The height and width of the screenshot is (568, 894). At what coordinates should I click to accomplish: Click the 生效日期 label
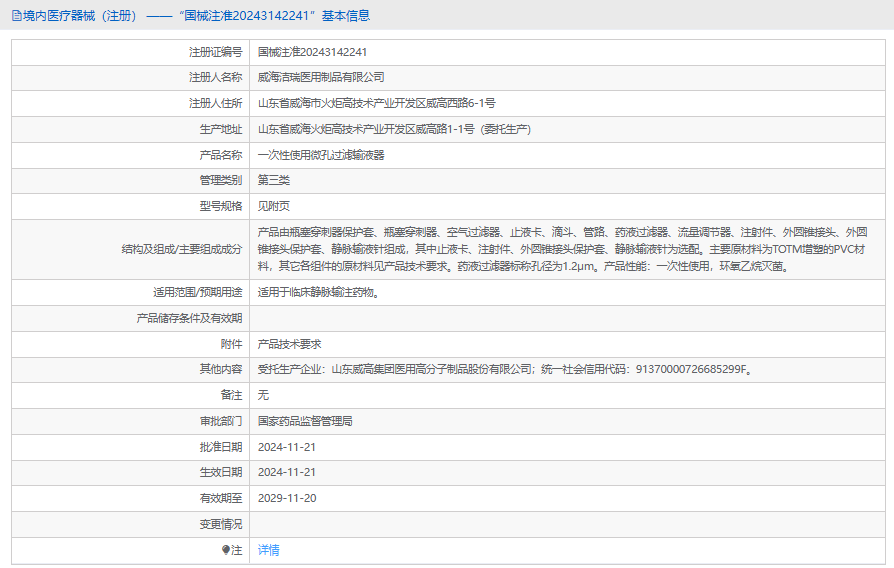(x=221, y=472)
